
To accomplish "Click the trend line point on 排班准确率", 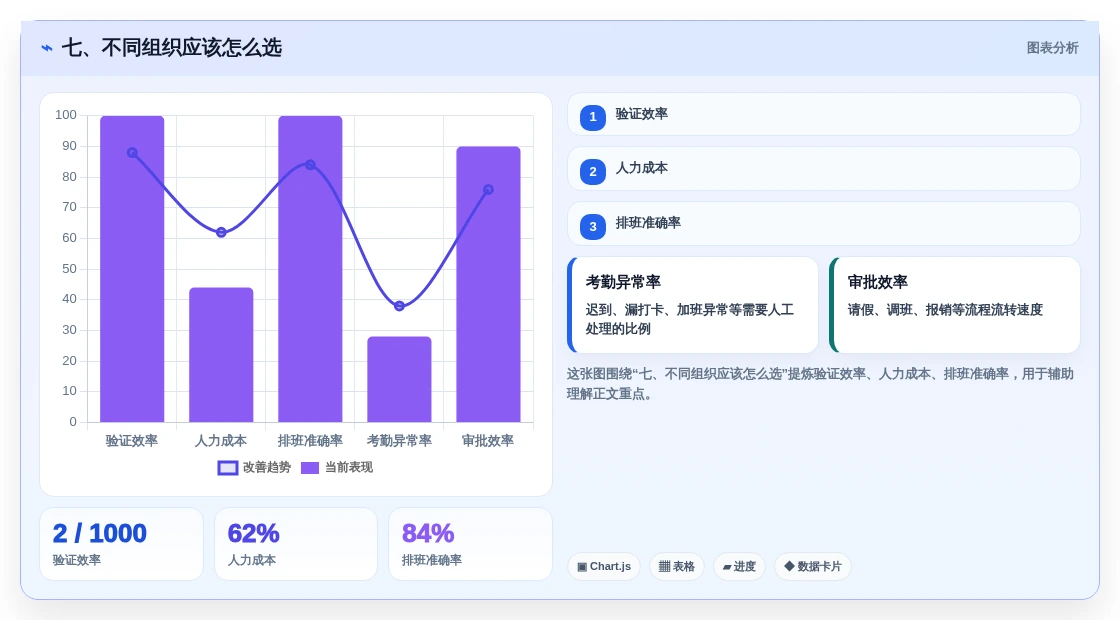I will [x=310, y=165].
